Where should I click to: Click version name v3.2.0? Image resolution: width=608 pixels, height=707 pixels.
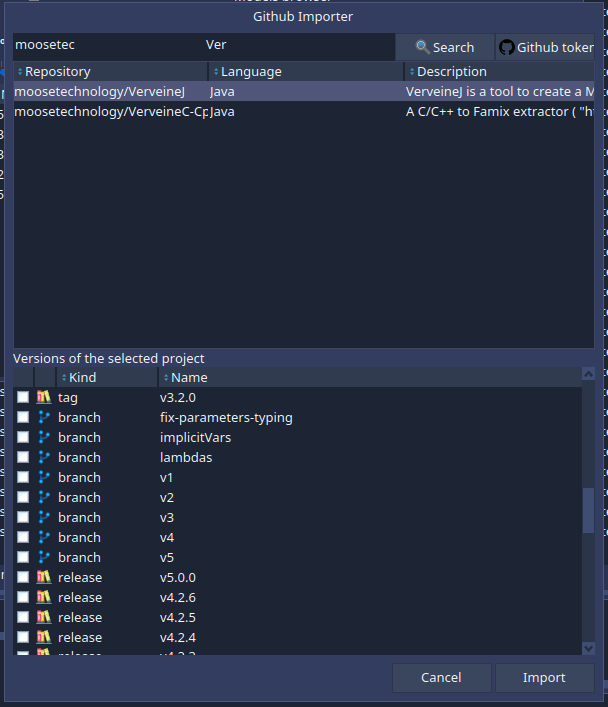click(178, 397)
